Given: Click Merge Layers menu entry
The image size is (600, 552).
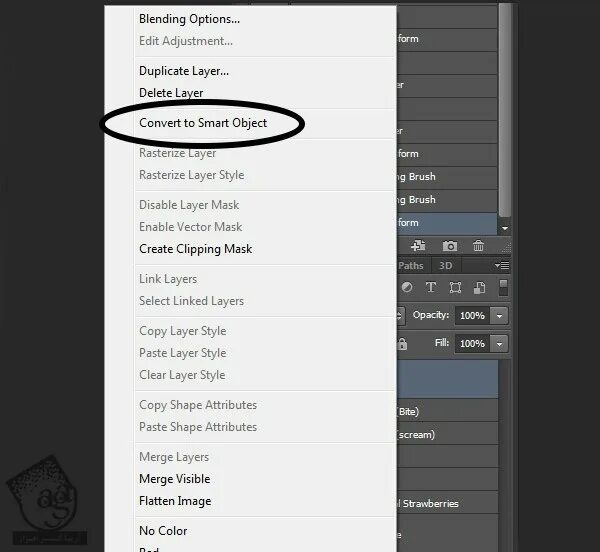Looking at the screenshot, I should click(174, 457).
